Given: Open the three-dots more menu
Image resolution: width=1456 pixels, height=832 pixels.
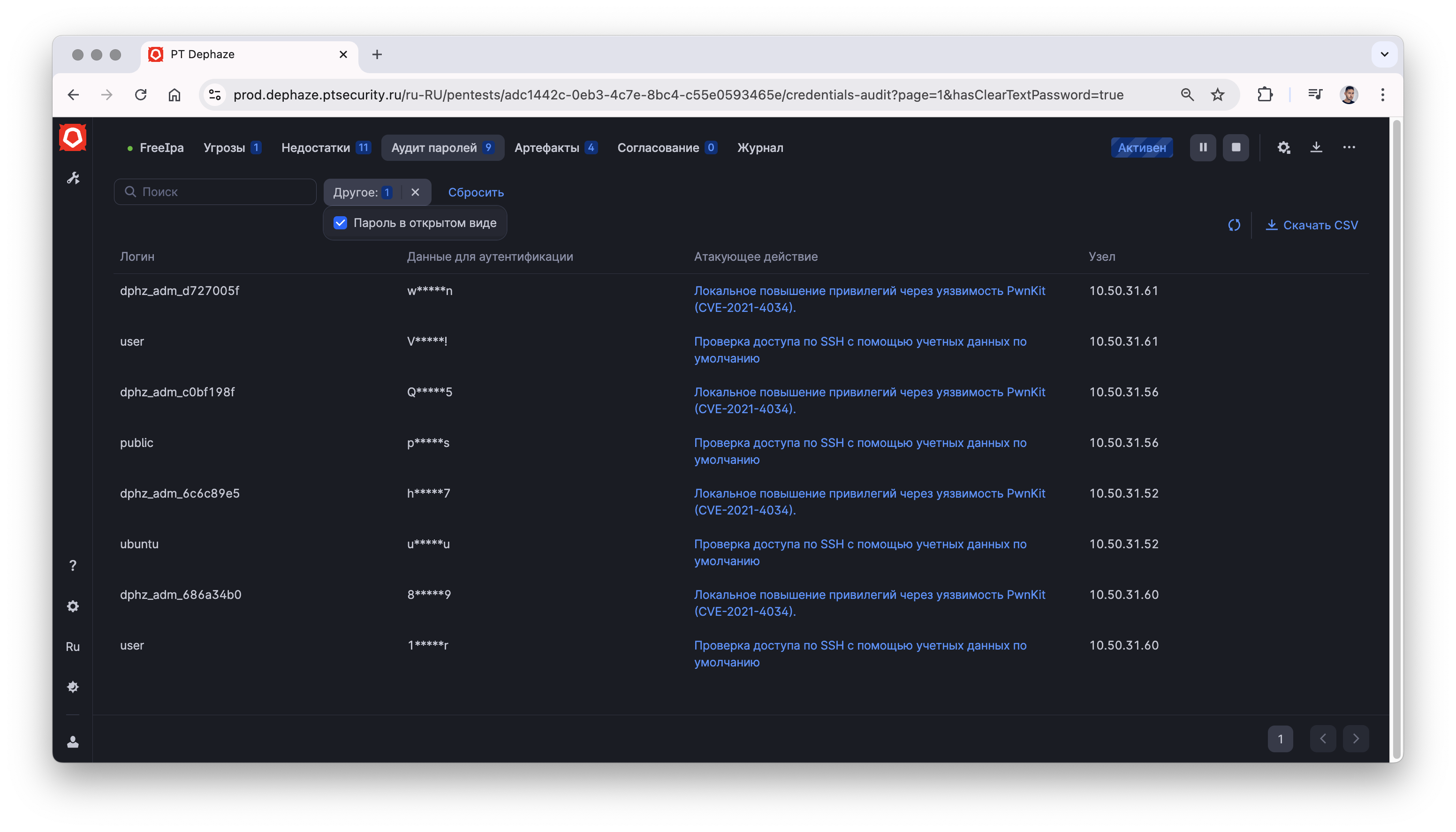Looking at the screenshot, I should [1349, 147].
